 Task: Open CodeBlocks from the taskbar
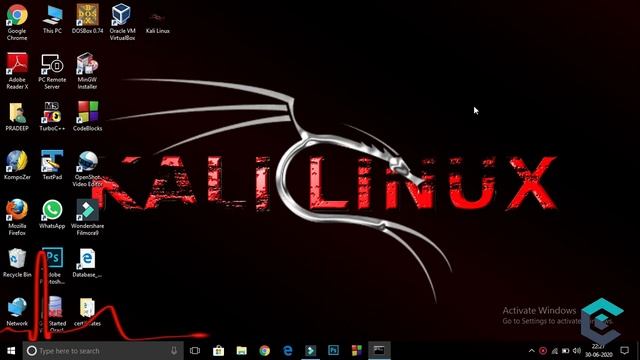coord(357,351)
